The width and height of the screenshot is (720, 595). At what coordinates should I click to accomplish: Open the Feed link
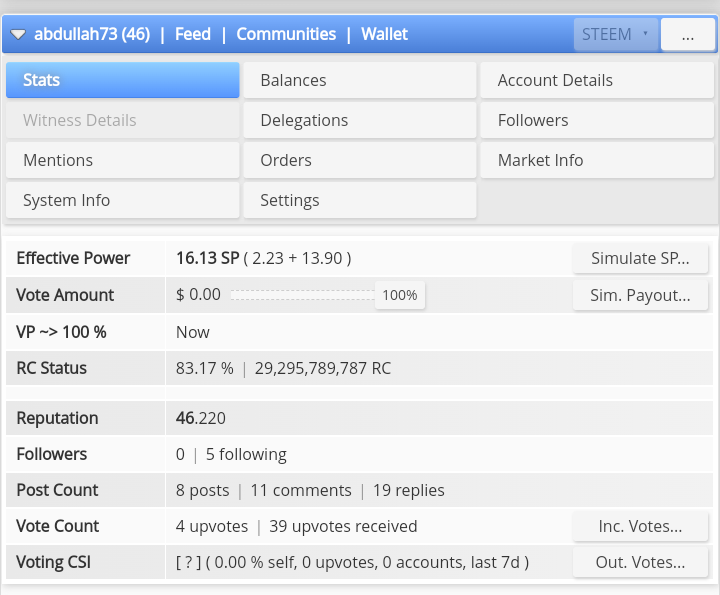click(x=193, y=34)
